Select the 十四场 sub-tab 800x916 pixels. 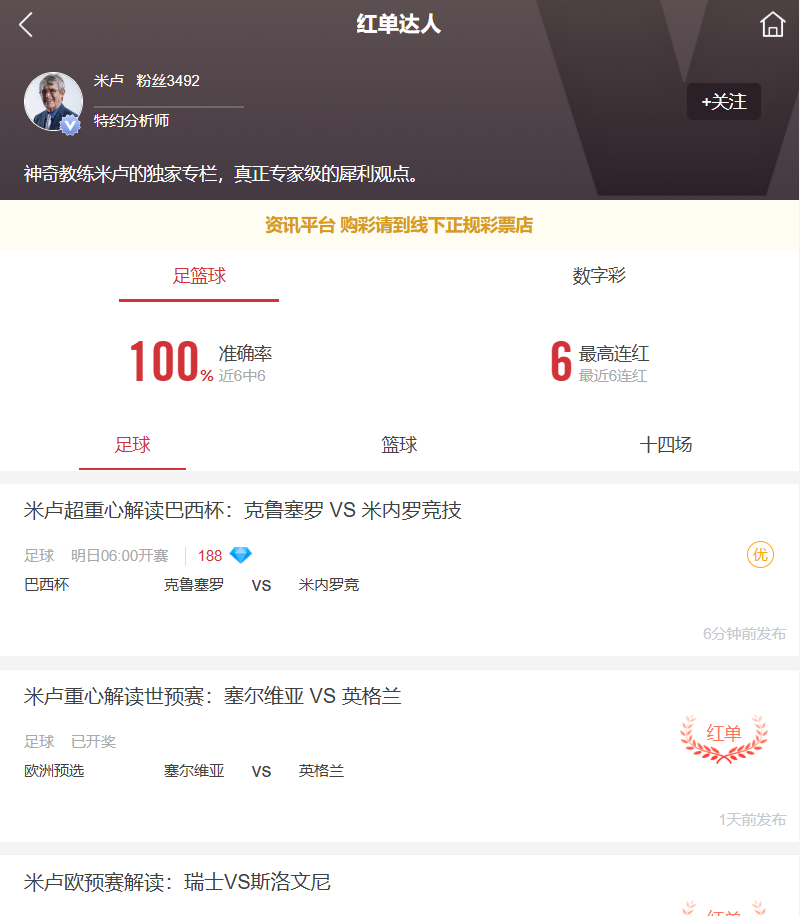click(x=665, y=445)
